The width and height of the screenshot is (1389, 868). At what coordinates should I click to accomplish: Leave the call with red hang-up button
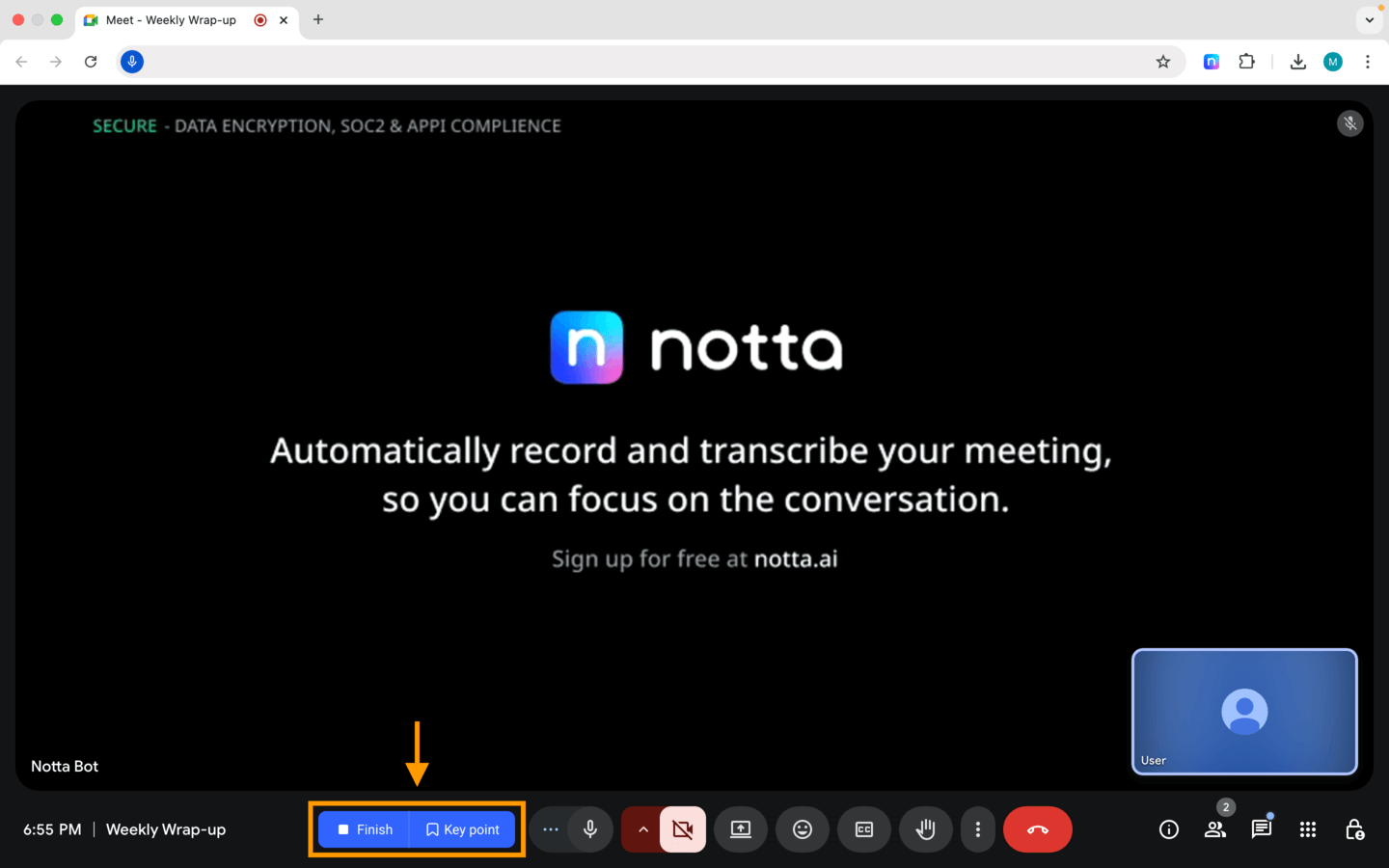(1038, 829)
